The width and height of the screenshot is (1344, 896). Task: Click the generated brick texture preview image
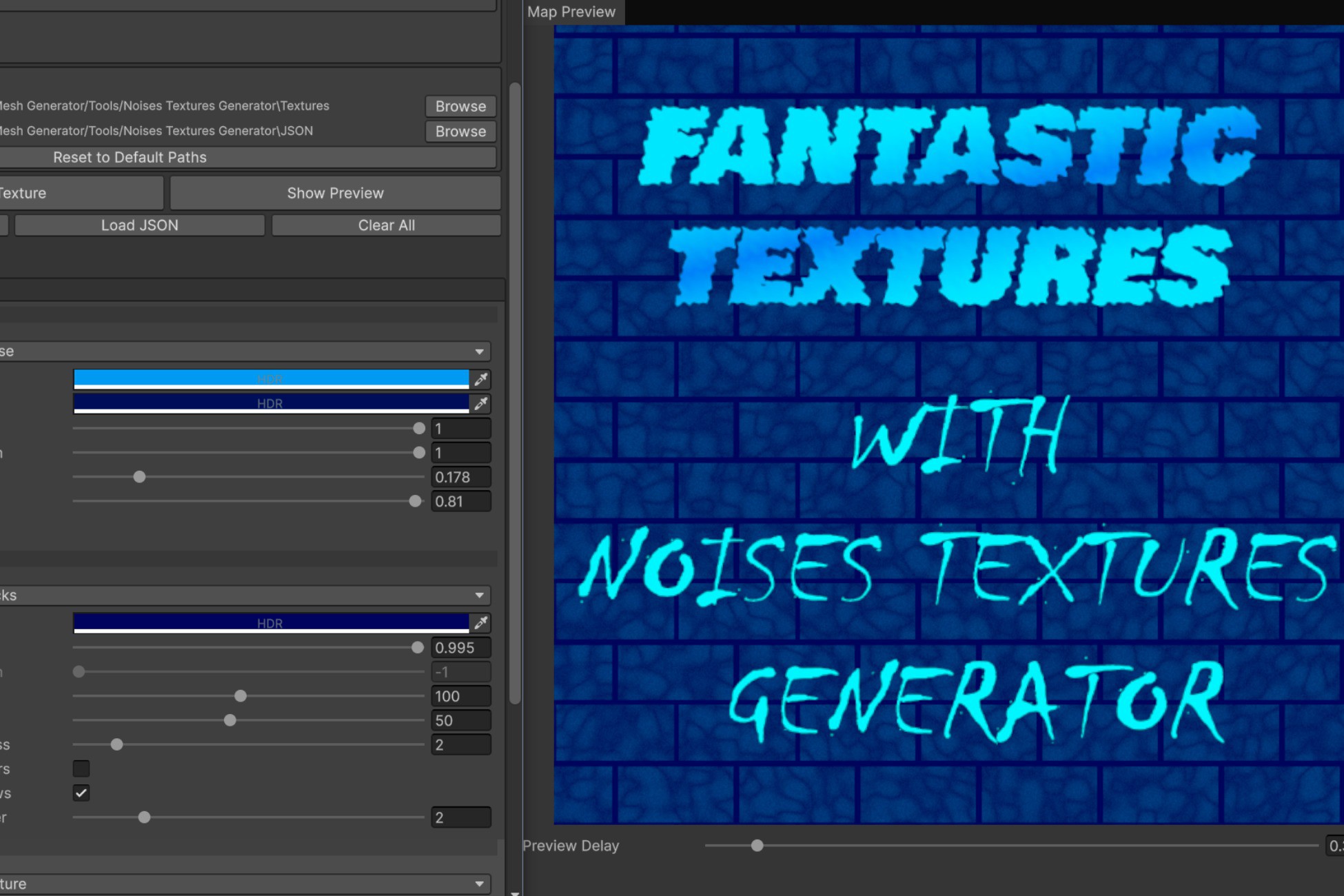click(948, 425)
